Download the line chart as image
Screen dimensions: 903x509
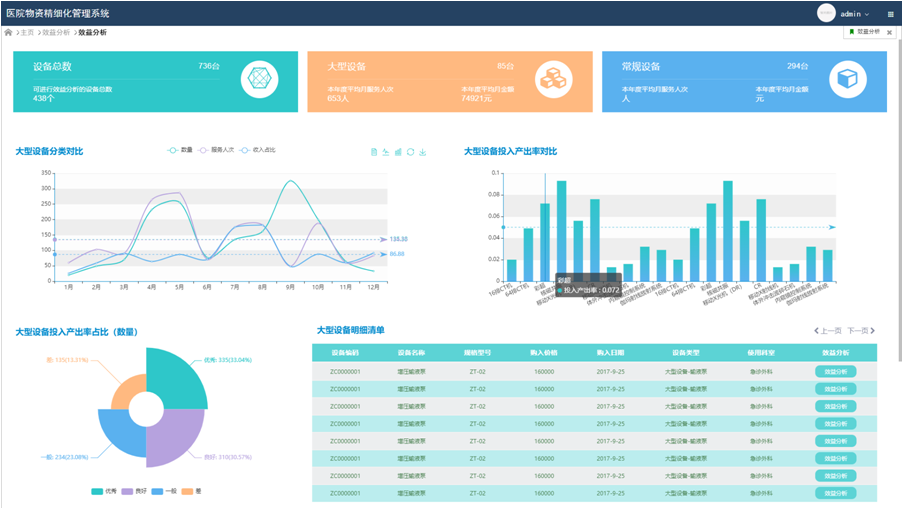click(x=422, y=152)
